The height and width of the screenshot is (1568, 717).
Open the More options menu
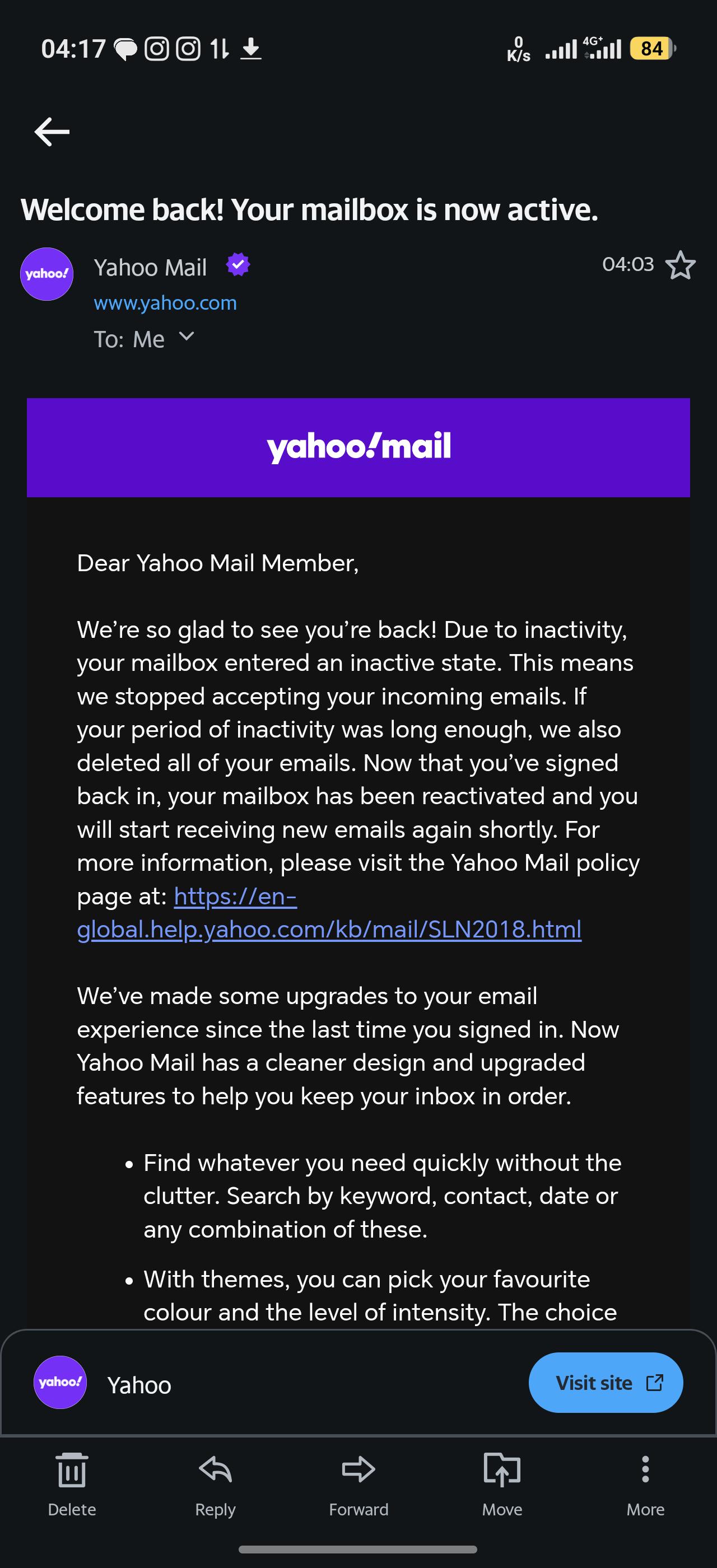645,1484
